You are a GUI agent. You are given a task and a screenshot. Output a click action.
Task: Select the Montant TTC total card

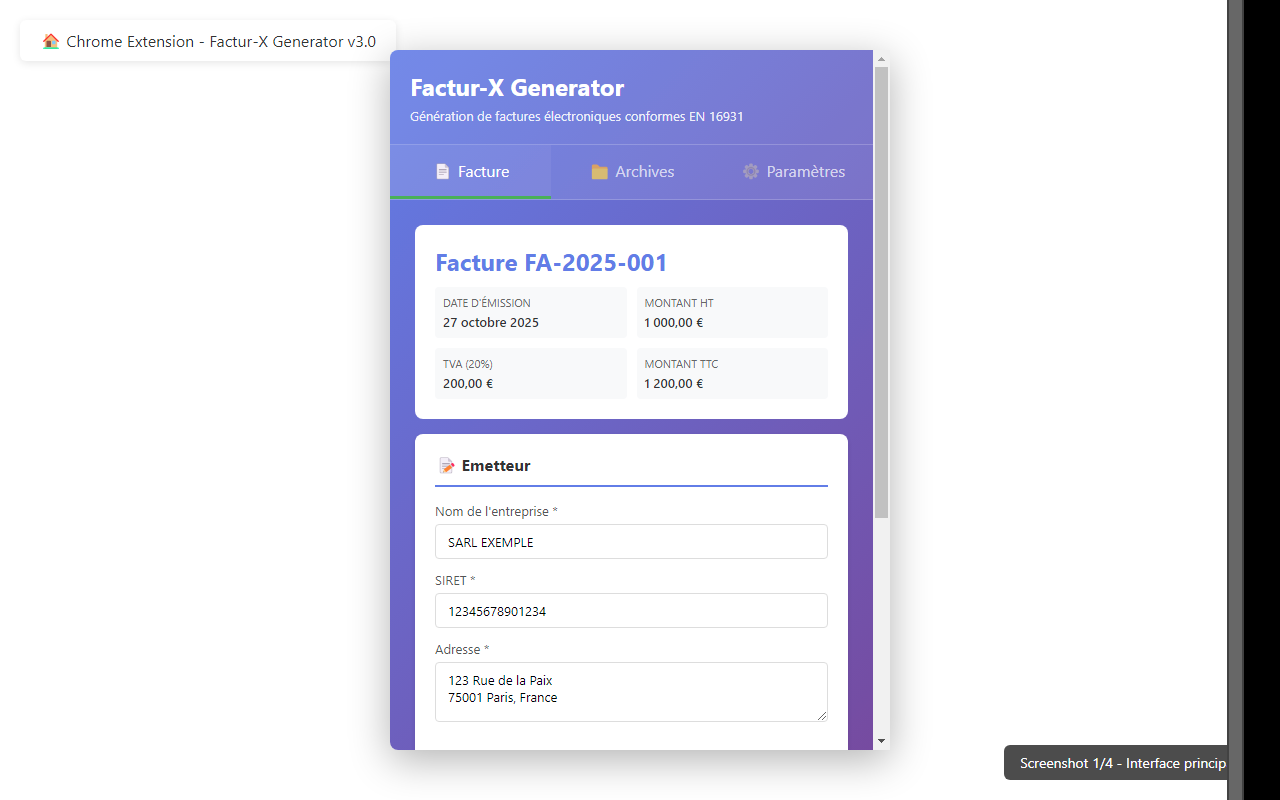coord(732,374)
